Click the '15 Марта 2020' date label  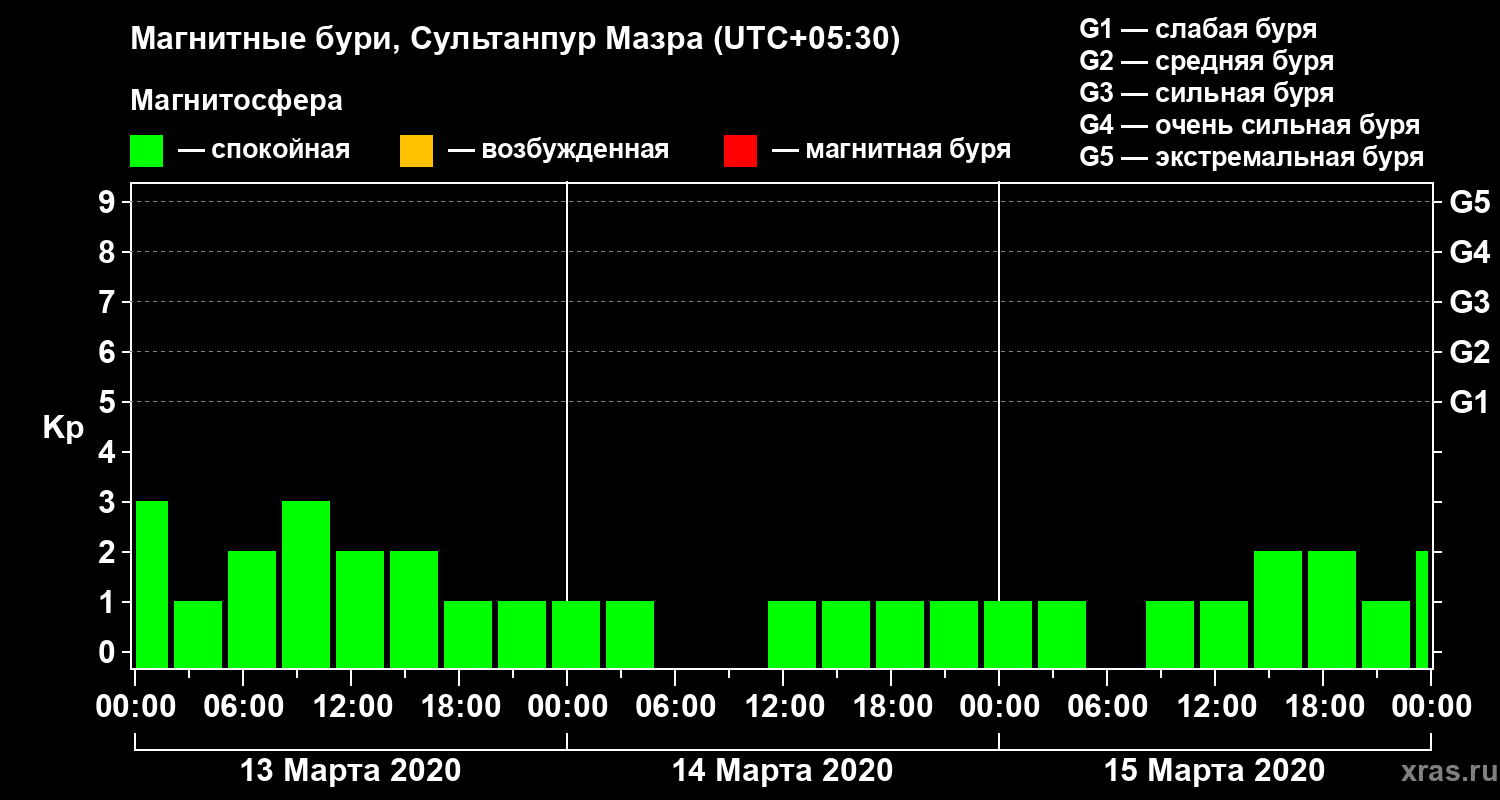(1214, 771)
